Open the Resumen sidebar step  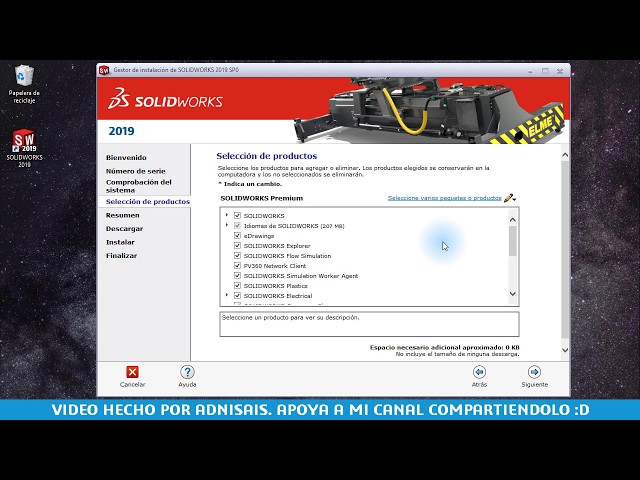coord(122,215)
